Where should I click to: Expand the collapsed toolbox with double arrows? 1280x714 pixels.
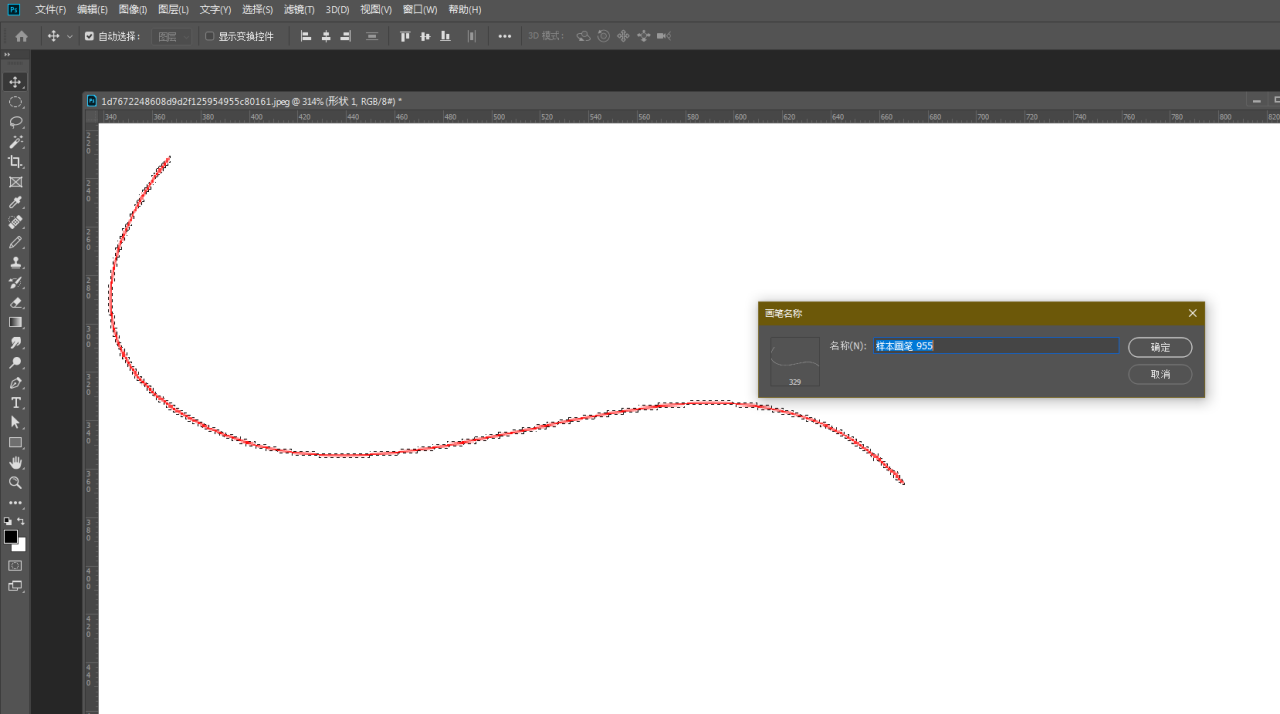click(x=7, y=56)
